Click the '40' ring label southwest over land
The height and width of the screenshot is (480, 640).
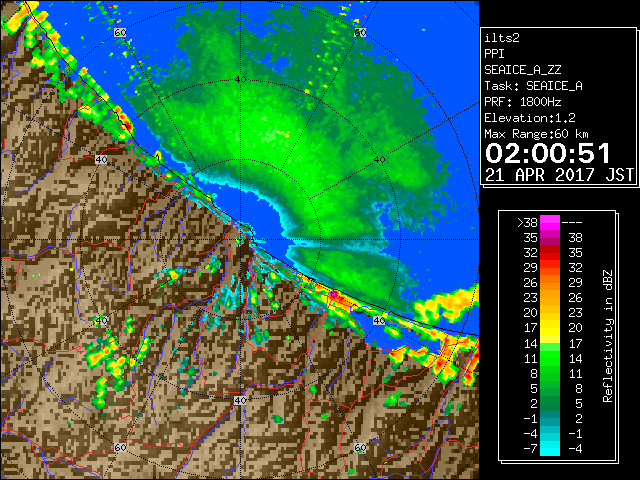click(x=101, y=321)
